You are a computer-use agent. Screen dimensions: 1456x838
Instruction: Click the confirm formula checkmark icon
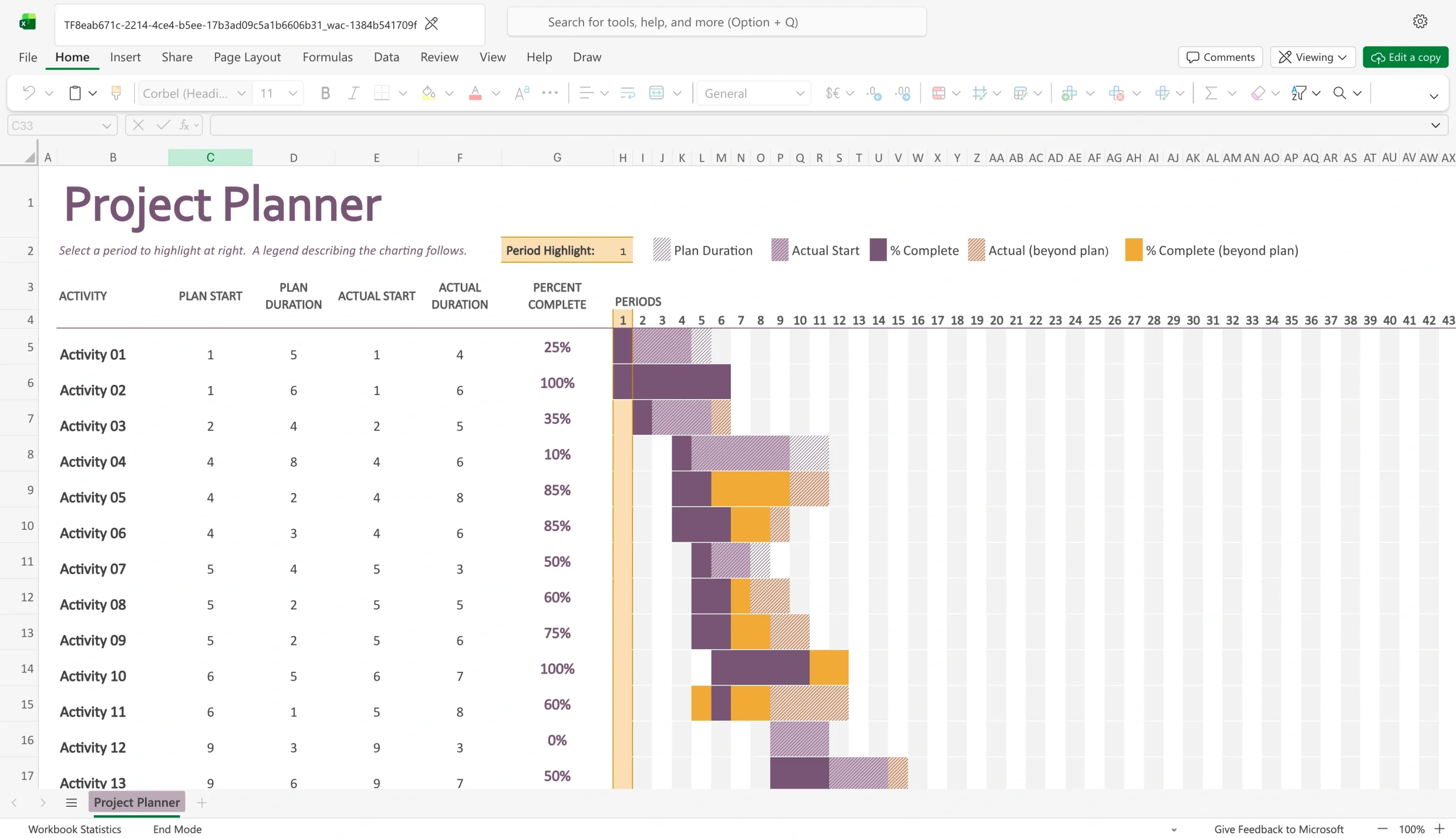pos(163,125)
